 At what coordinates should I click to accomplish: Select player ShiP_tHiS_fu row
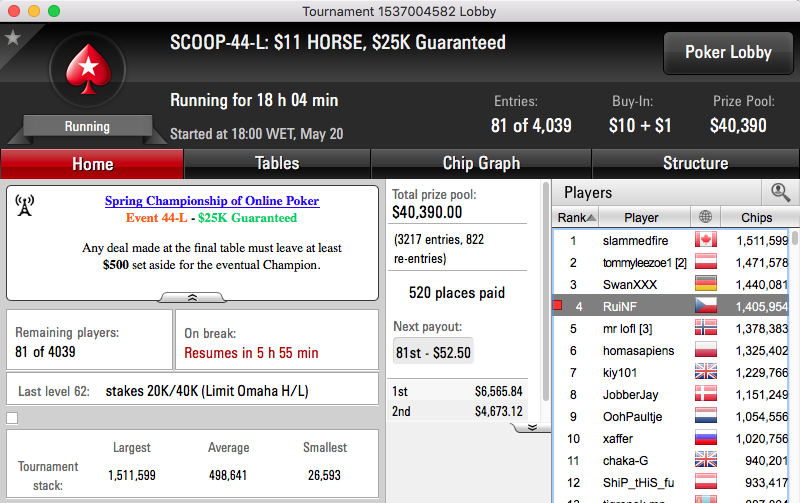(x=671, y=482)
